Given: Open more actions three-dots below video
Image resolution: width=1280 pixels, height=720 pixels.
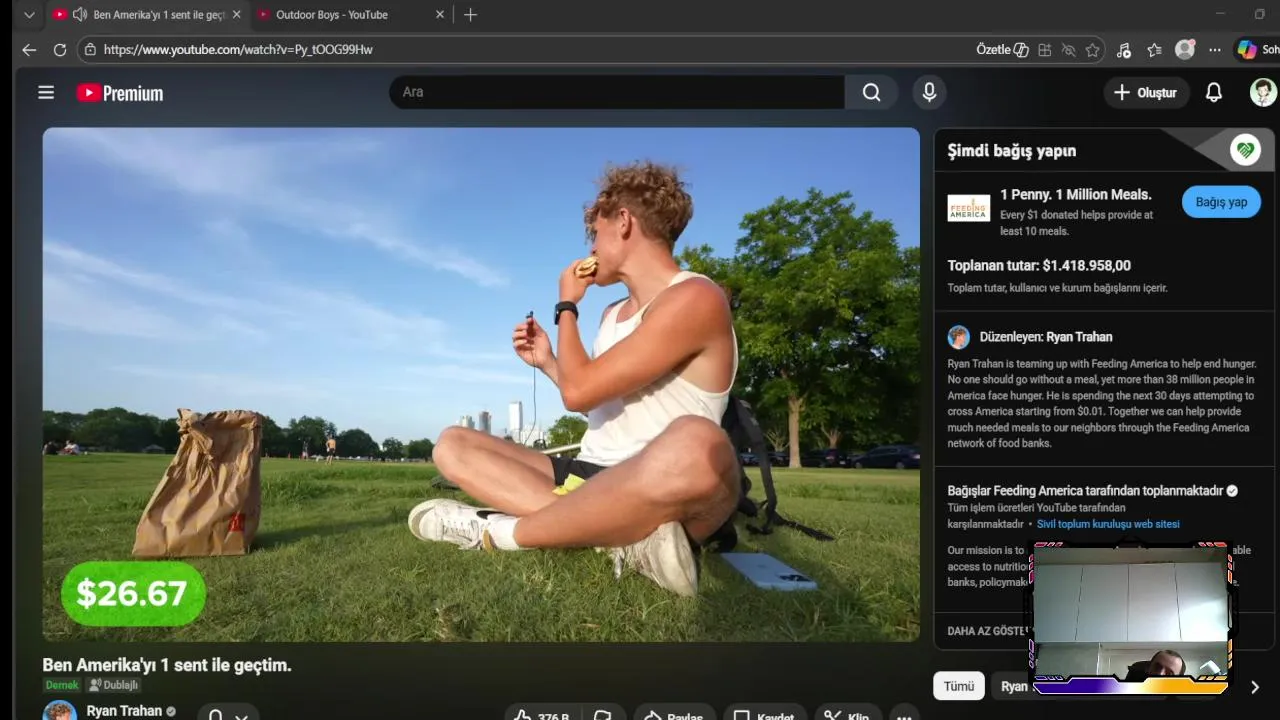Looking at the screenshot, I should [x=904, y=716].
